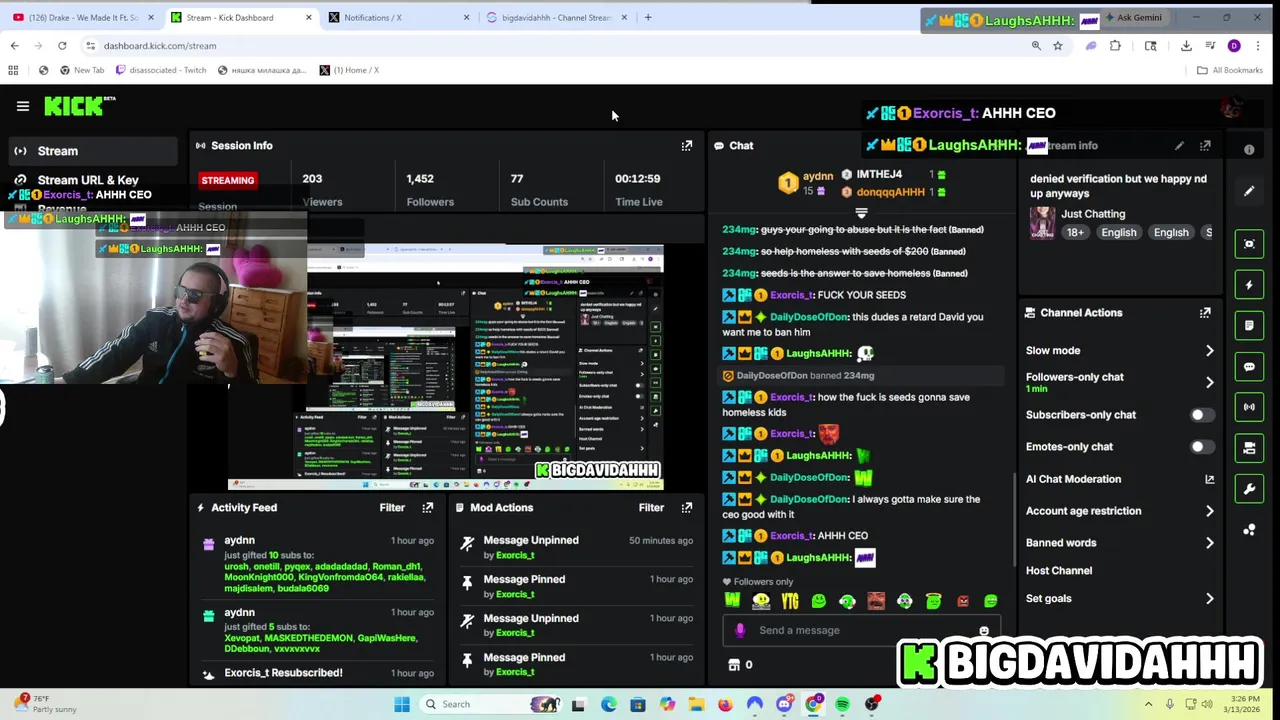Image resolution: width=1280 pixels, height=720 pixels.
Task: Edit stream info with the pencil icon
Action: pyautogui.click(x=1179, y=146)
